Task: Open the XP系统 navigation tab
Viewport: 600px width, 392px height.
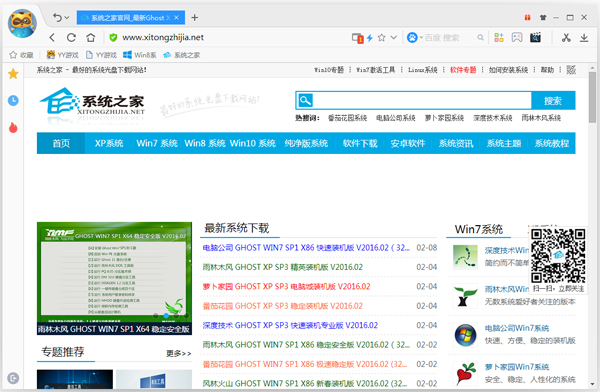Action: 109,143
